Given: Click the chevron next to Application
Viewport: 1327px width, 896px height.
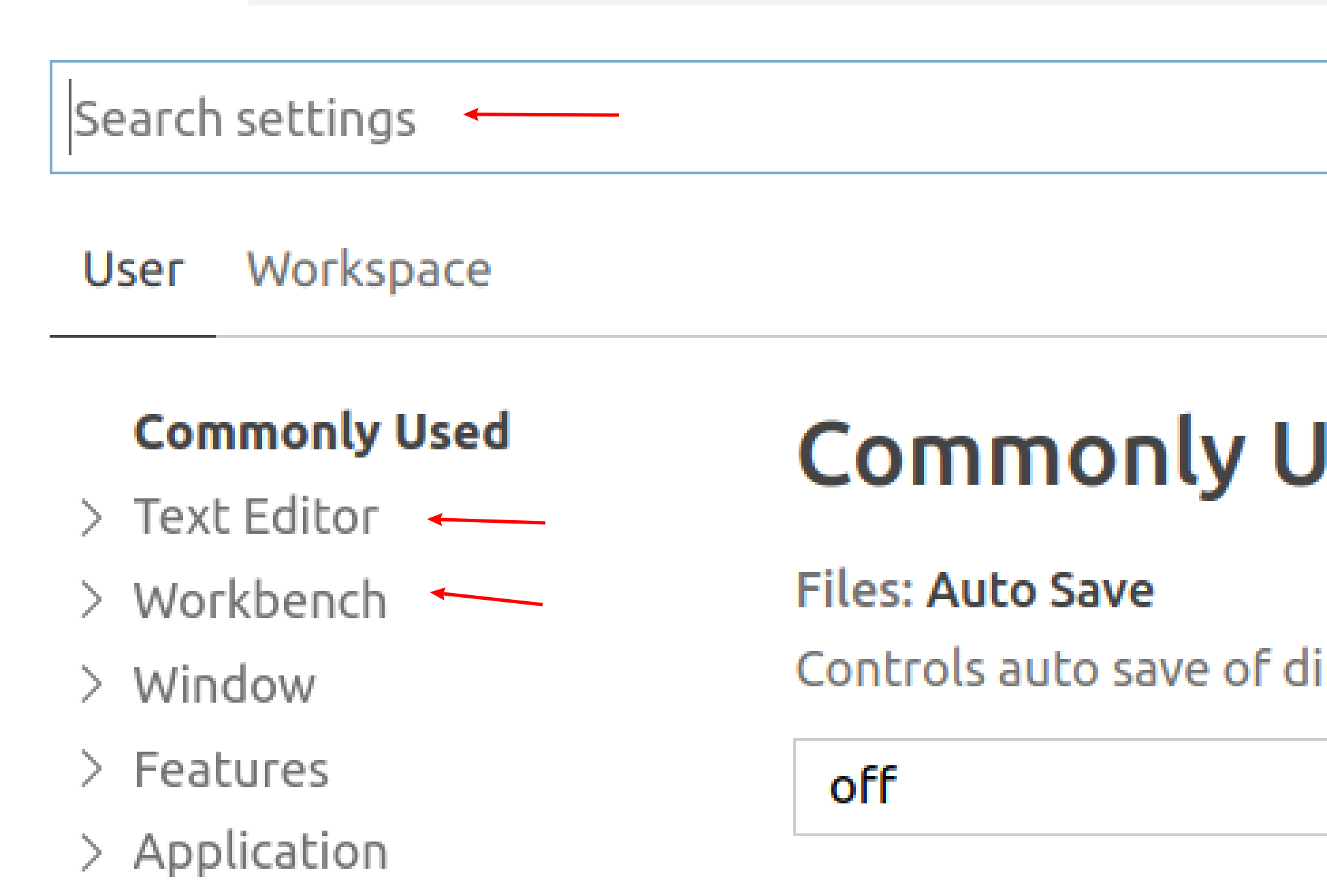Looking at the screenshot, I should click(x=92, y=851).
